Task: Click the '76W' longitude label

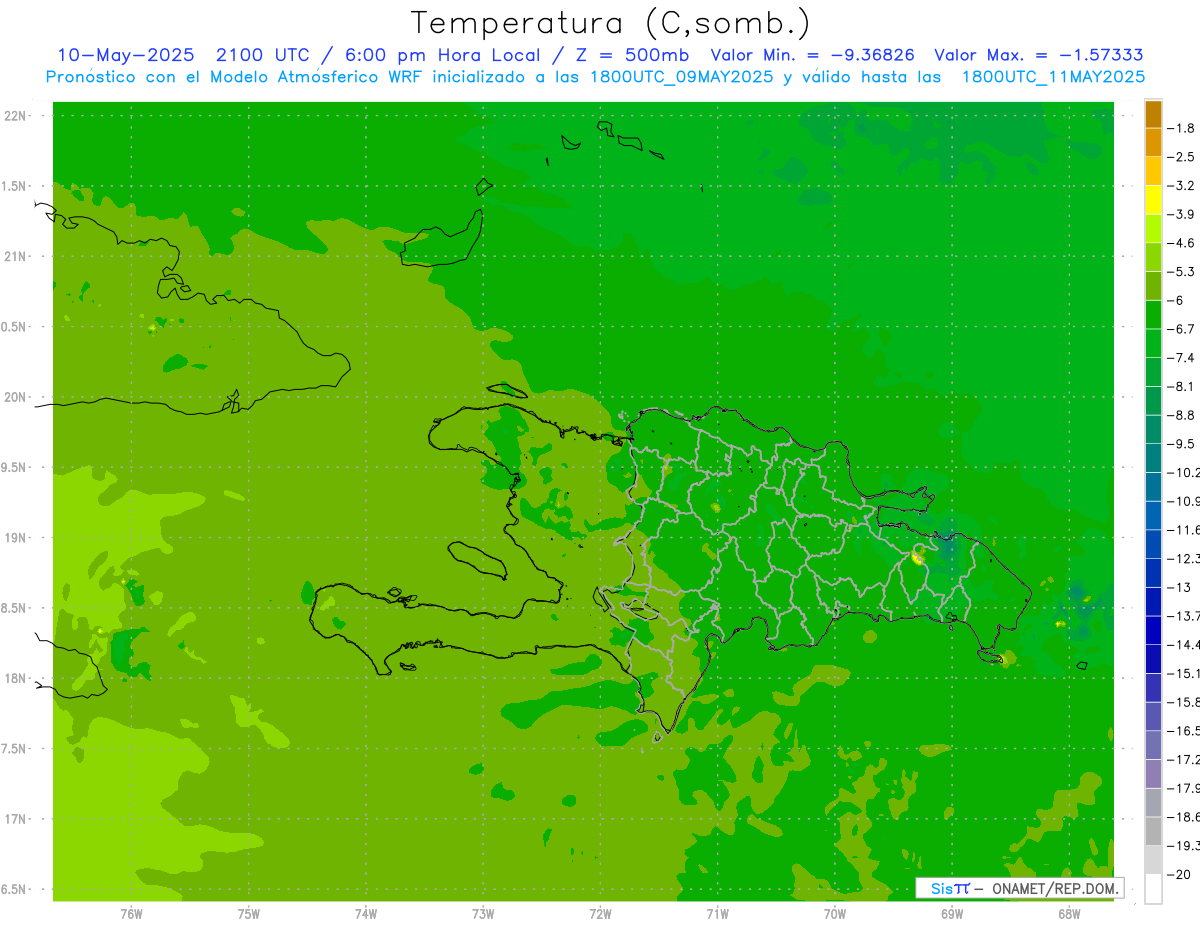Action: pyautogui.click(x=131, y=914)
